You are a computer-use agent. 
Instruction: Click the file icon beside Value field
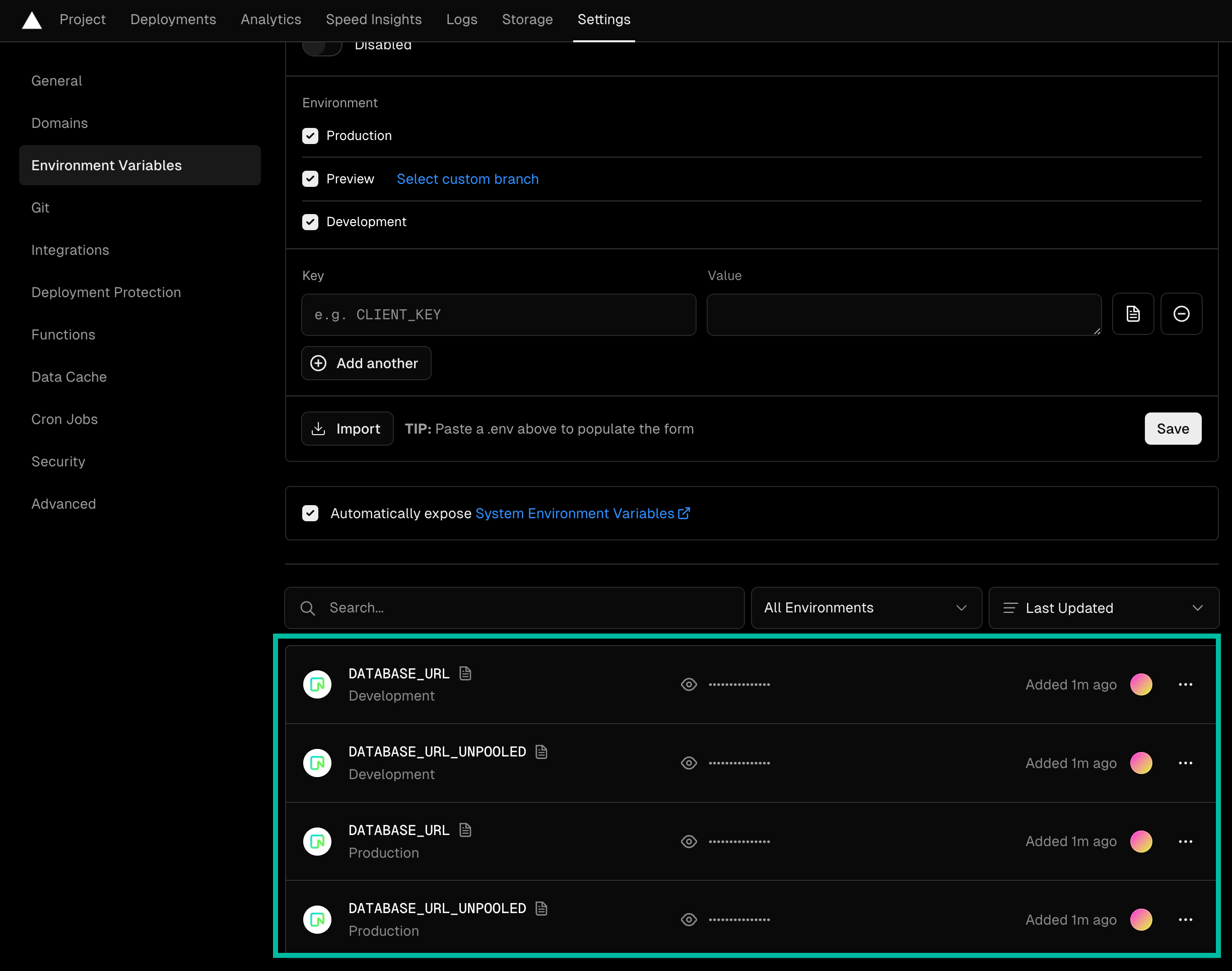[1132, 314]
